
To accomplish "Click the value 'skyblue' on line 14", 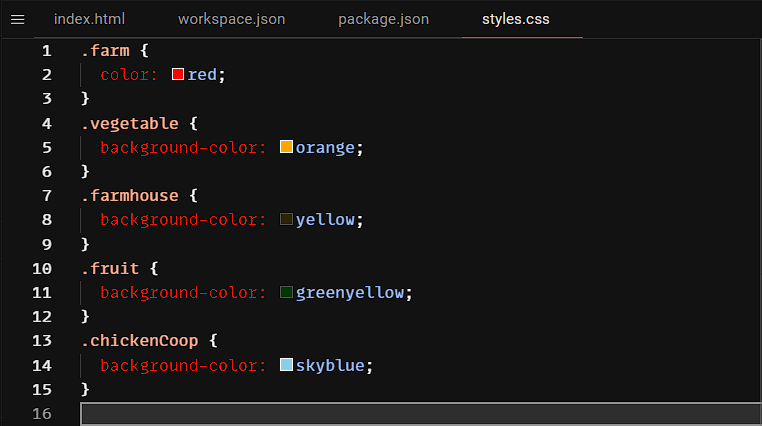I will (330, 365).
